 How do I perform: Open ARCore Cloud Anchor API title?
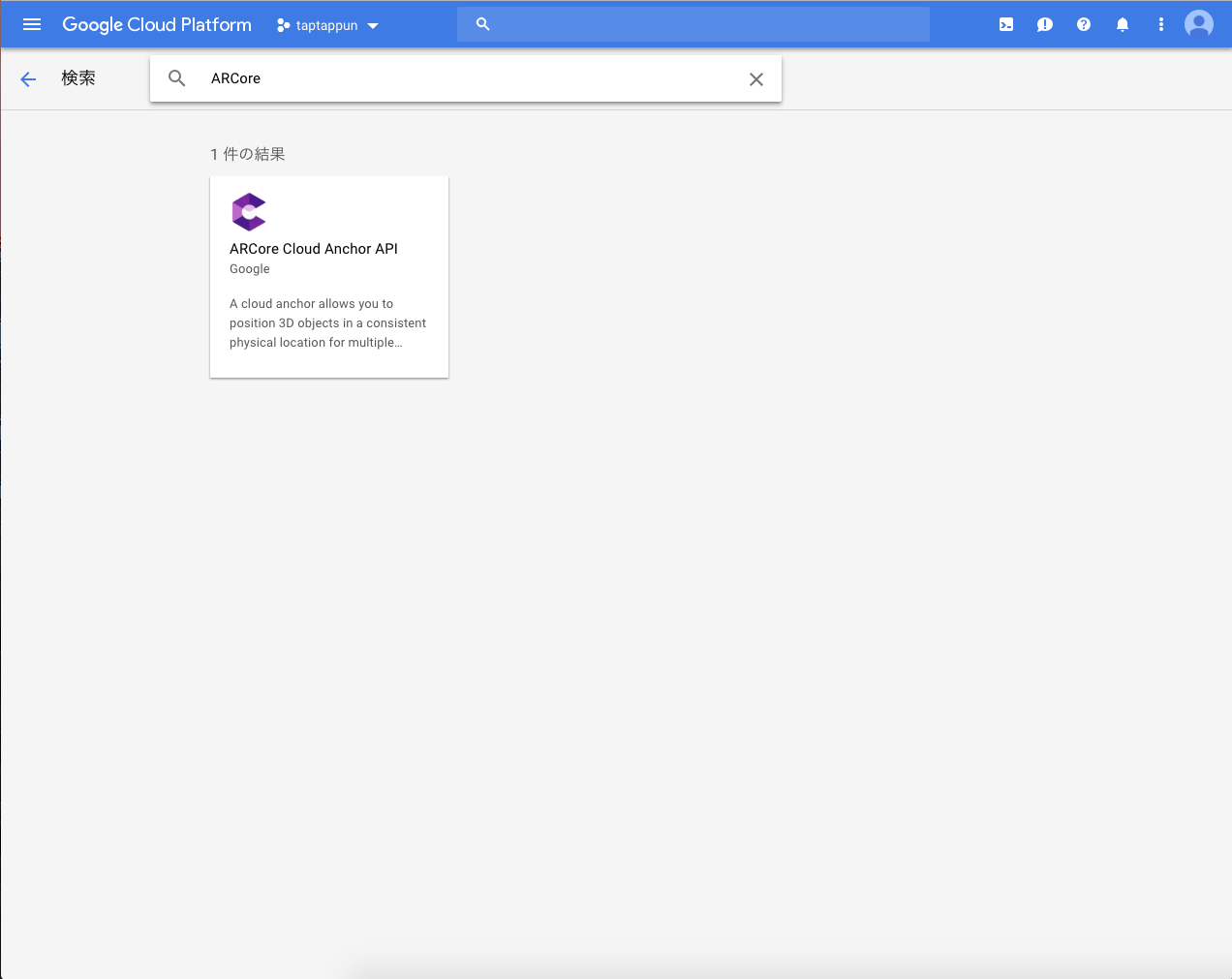coord(314,249)
